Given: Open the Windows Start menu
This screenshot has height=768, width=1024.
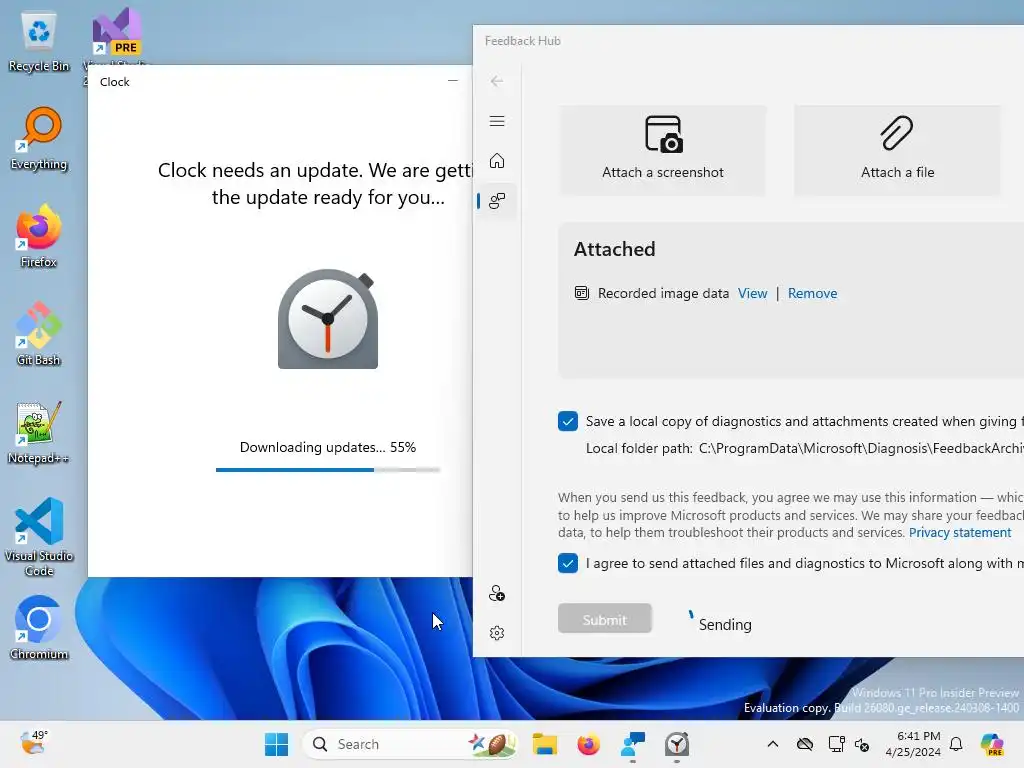Looking at the screenshot, I should (x=276, y=744).
